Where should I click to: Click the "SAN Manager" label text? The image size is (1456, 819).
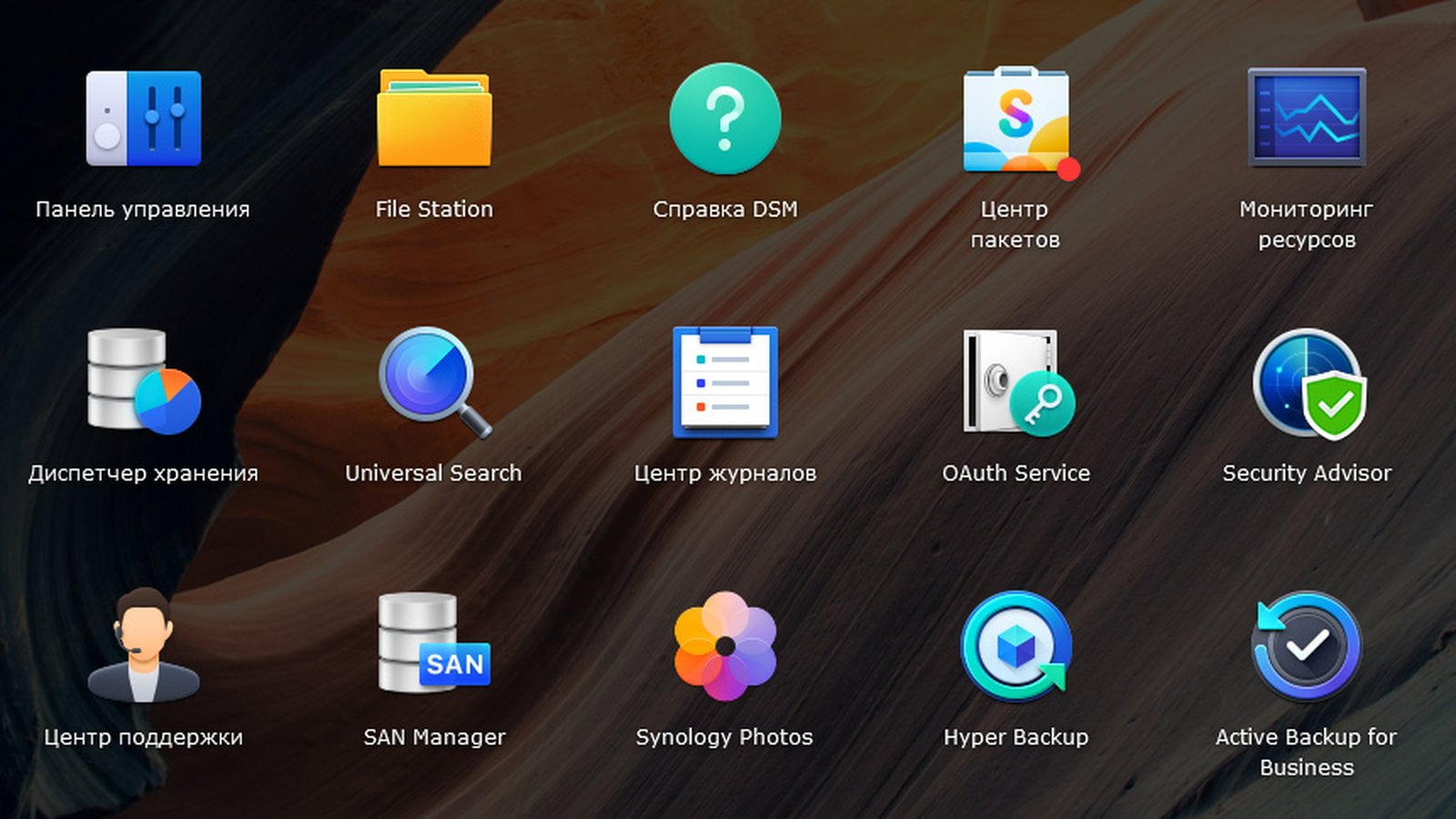(x=434, y=737)
